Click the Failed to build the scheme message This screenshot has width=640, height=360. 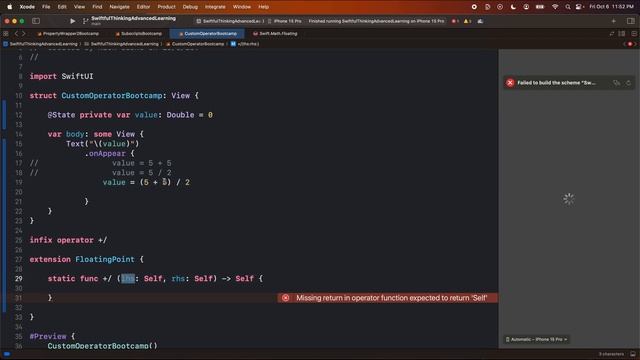point(556,83)
